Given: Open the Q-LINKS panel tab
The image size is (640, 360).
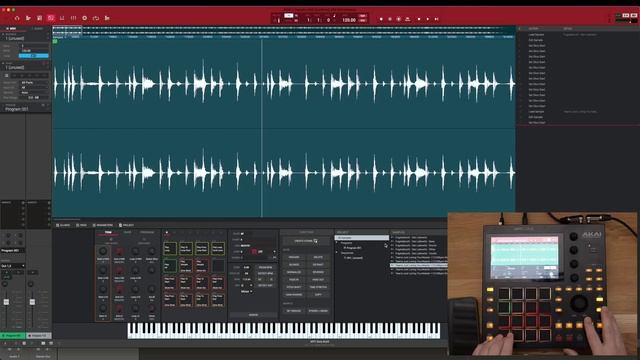Looking at the screenshot, I should (x=63, y=225).
